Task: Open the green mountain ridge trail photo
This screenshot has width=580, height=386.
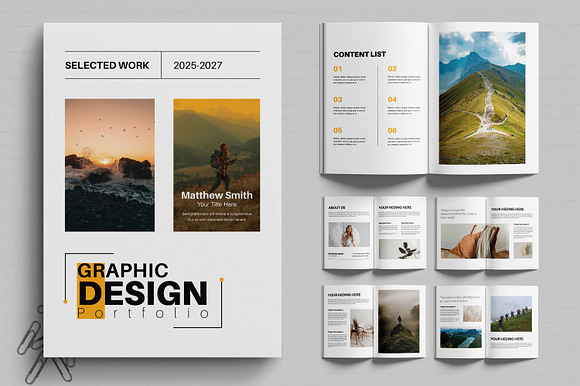Action: click(482, 98)
